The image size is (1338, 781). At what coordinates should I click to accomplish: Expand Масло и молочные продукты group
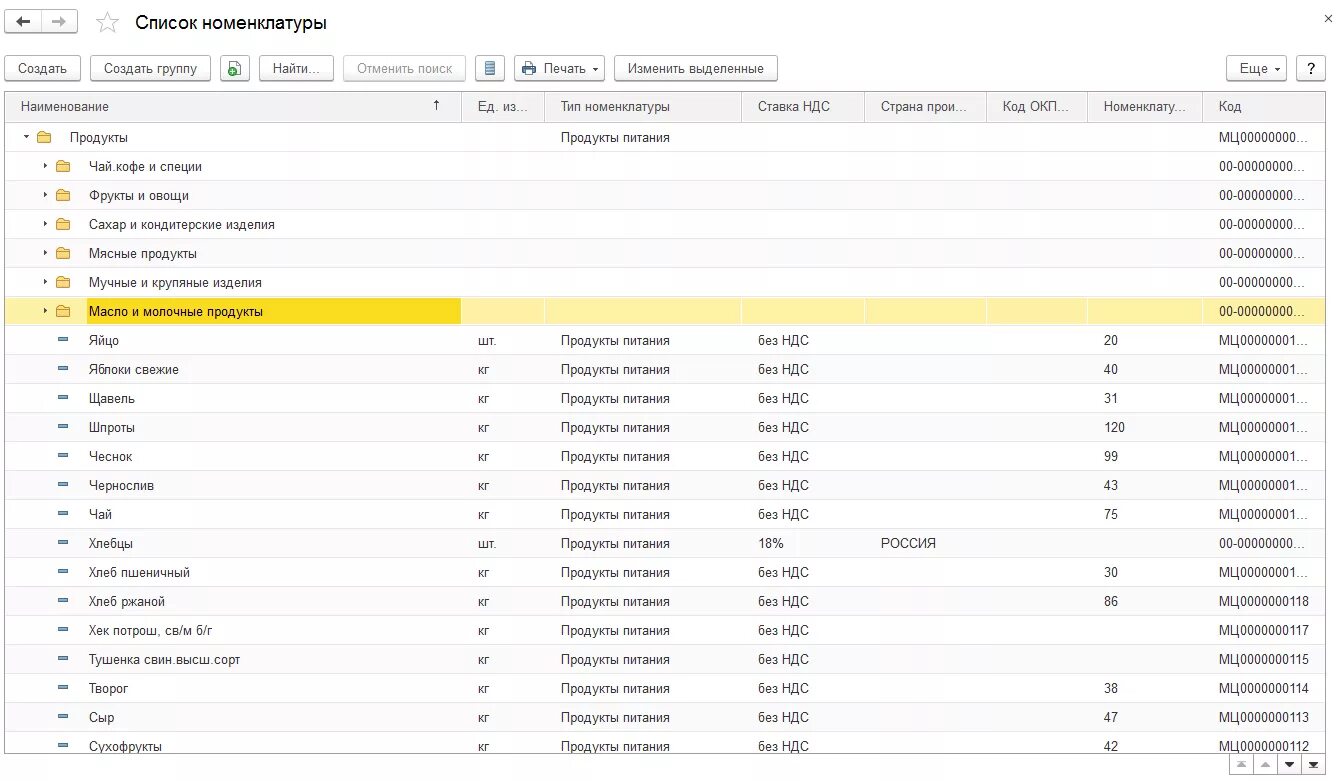point(45,311)
